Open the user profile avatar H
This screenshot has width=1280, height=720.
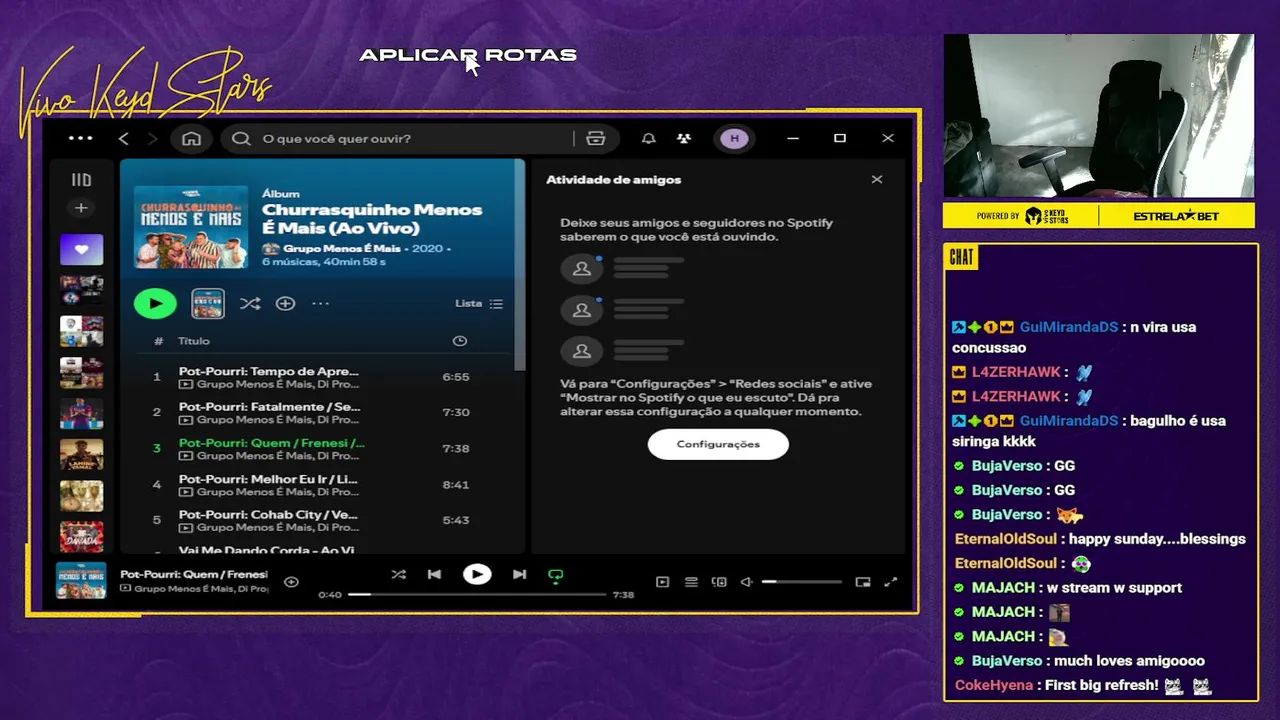tap(734, 138)
